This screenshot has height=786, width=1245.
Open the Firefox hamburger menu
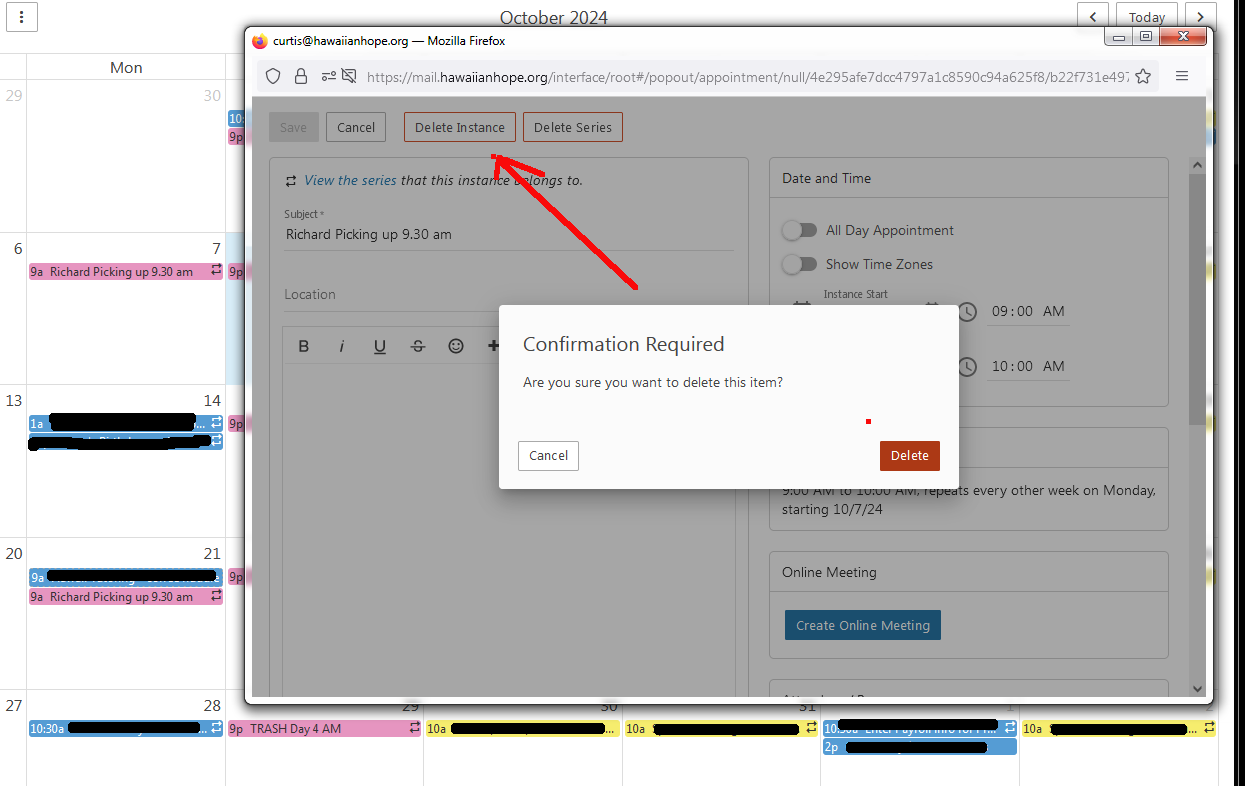pos(1182,76)
